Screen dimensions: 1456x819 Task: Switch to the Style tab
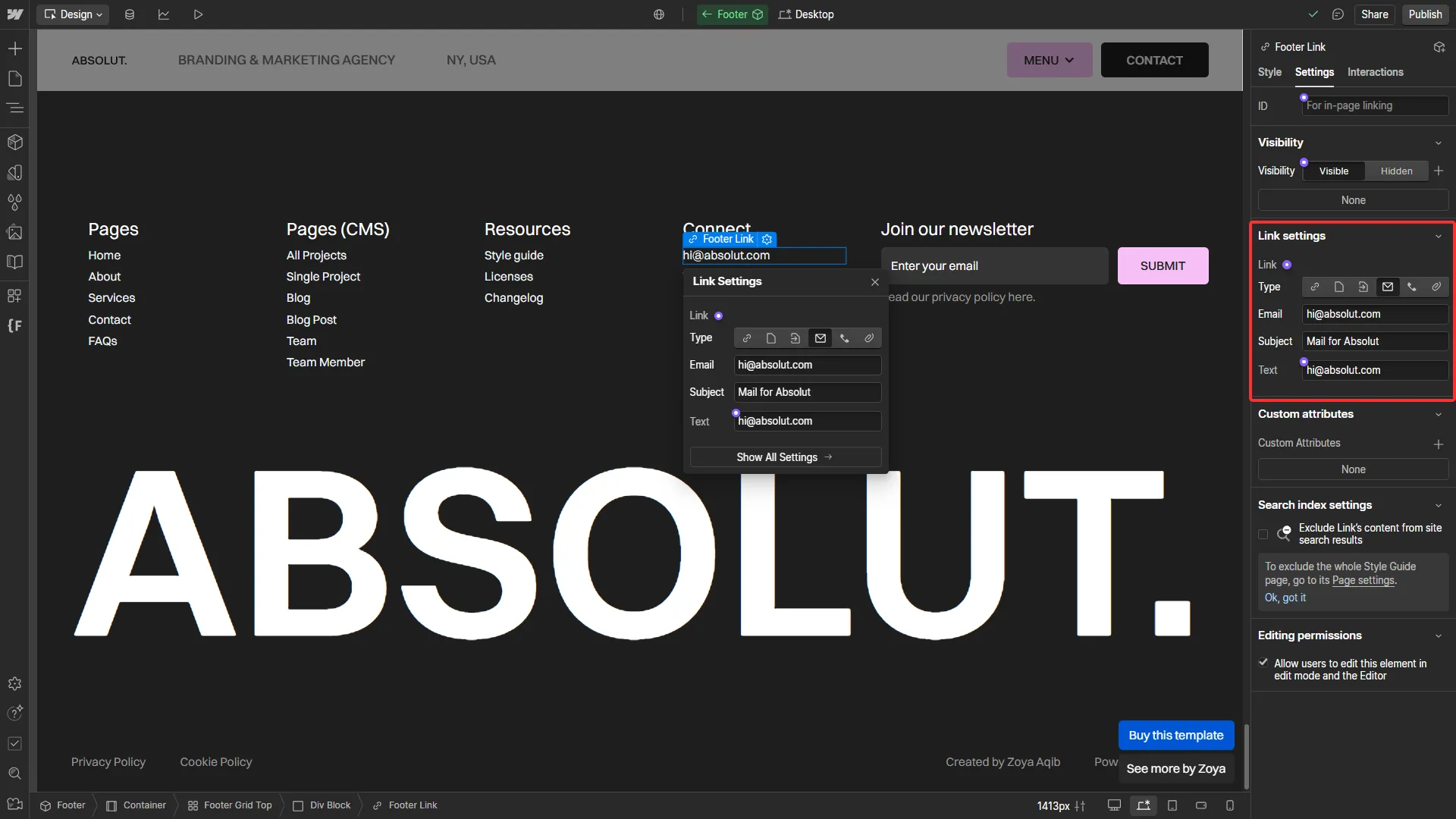[1269, 72]
